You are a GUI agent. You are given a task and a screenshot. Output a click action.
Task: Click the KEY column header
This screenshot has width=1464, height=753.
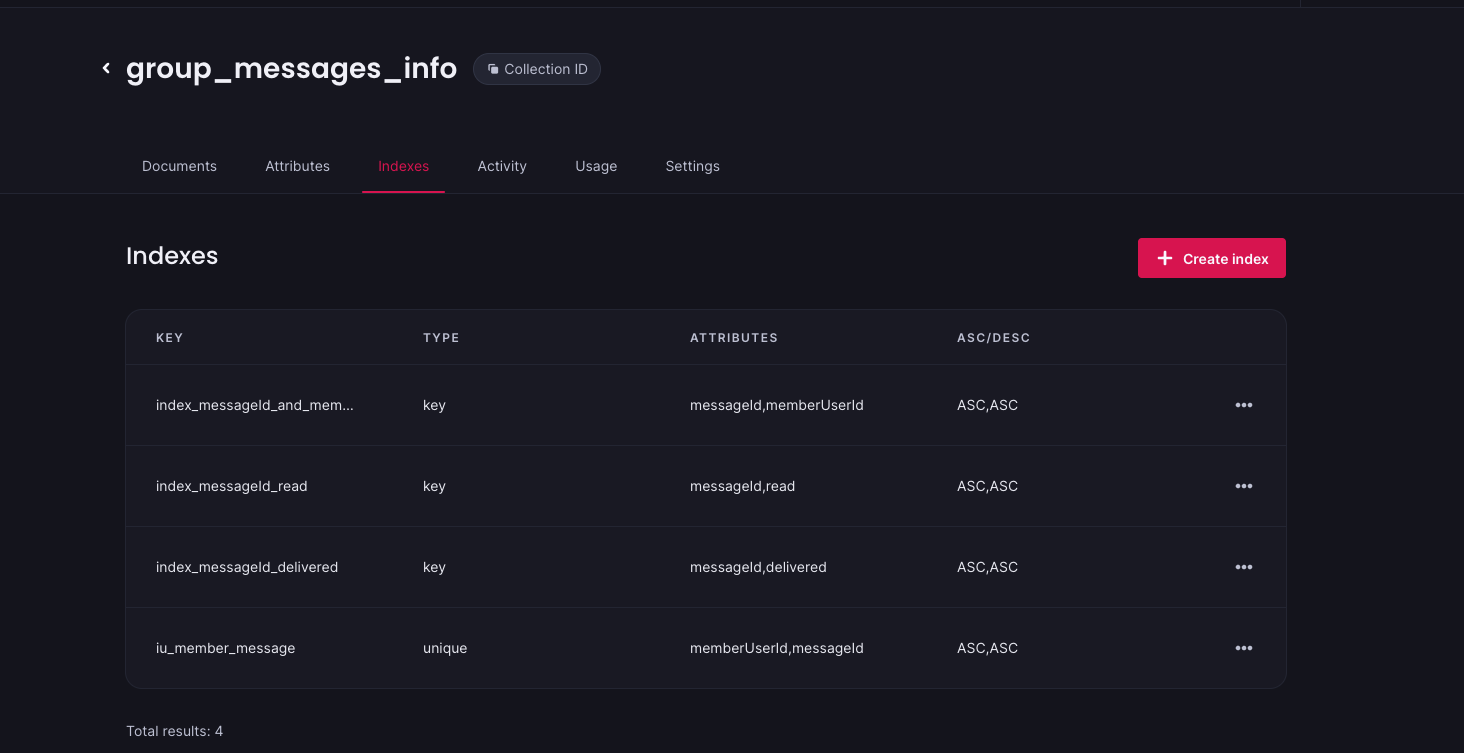170,338
